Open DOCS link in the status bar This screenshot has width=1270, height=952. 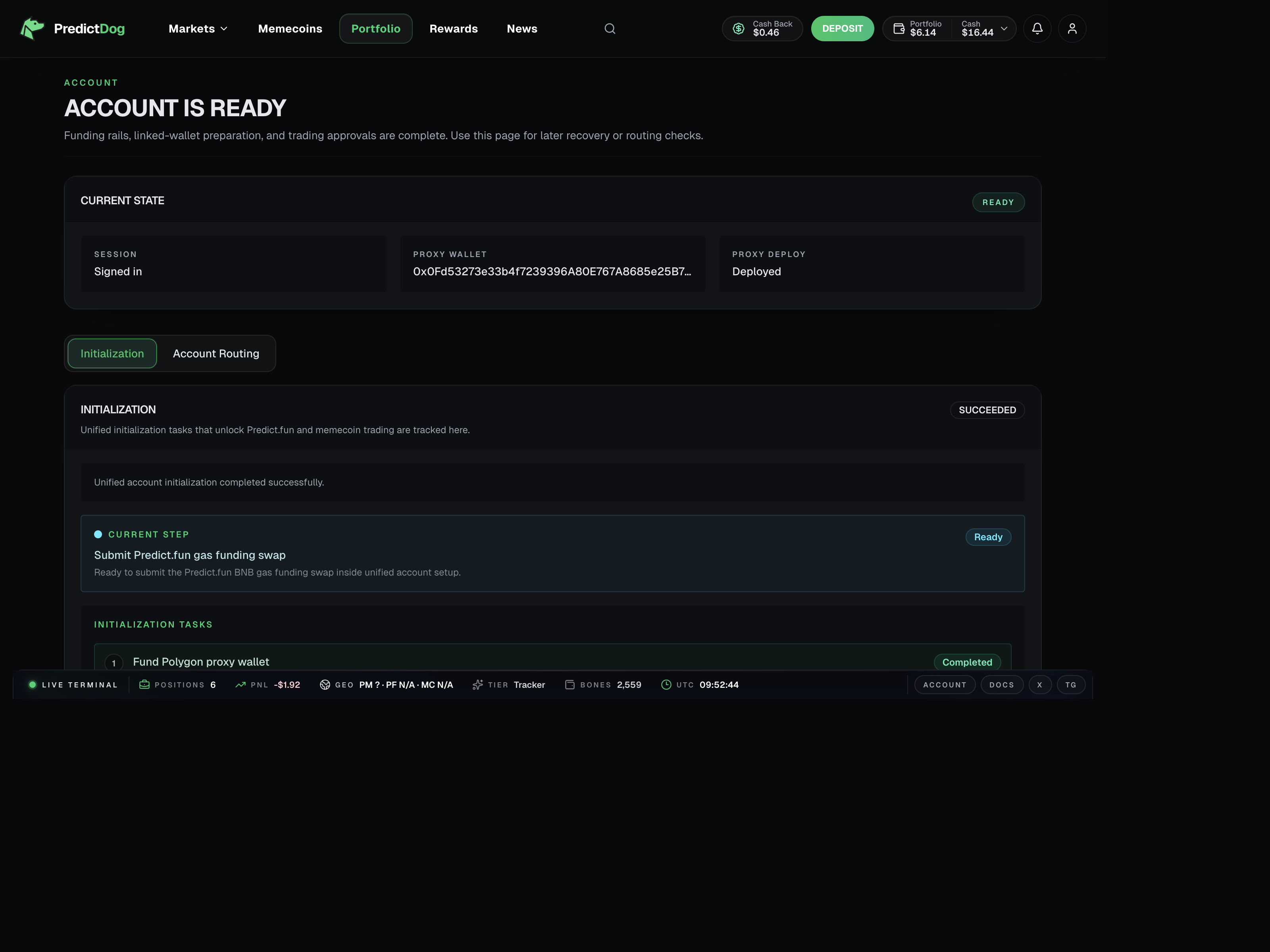tap(1001, 685)
